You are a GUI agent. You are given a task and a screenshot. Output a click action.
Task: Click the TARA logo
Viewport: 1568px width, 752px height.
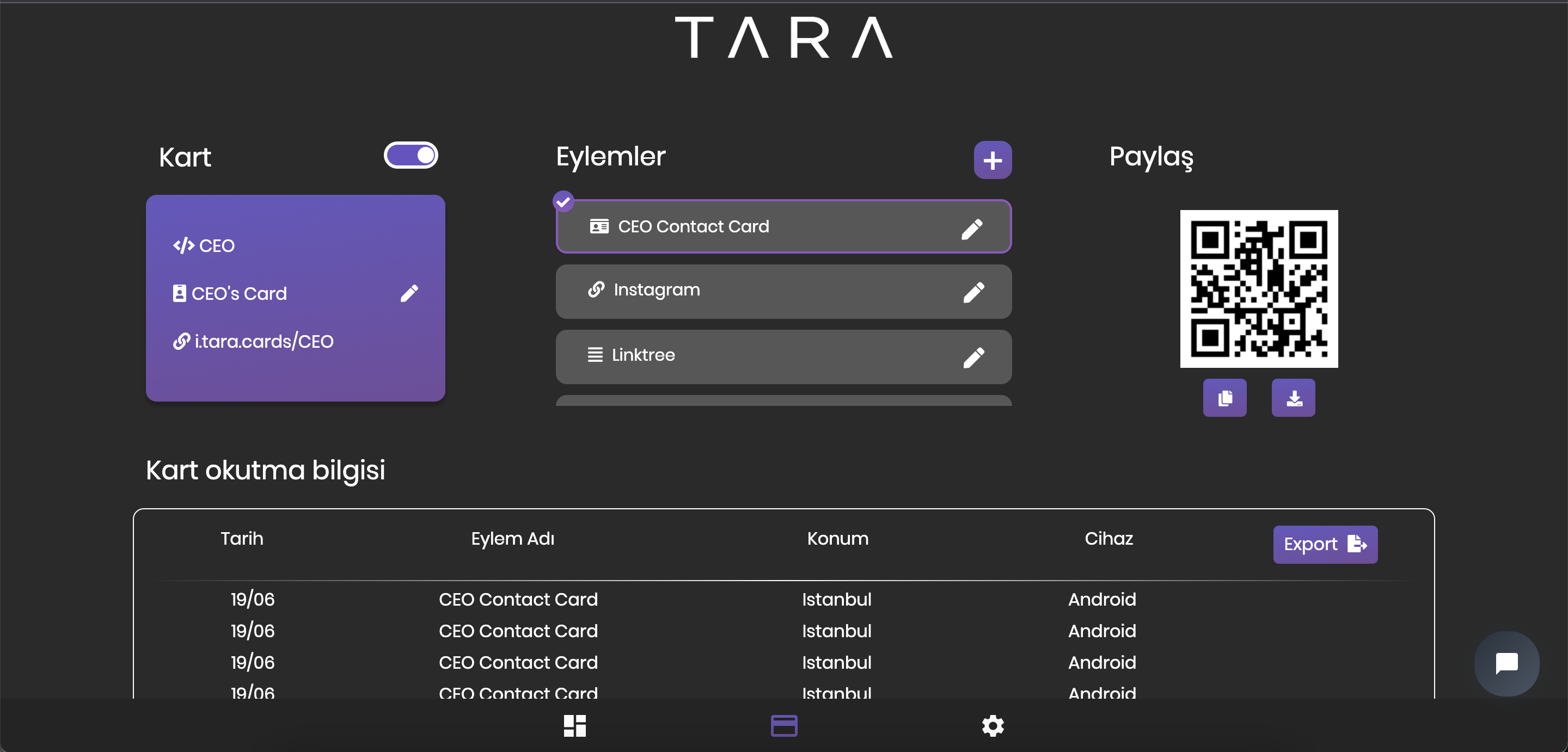pos(783,38)
